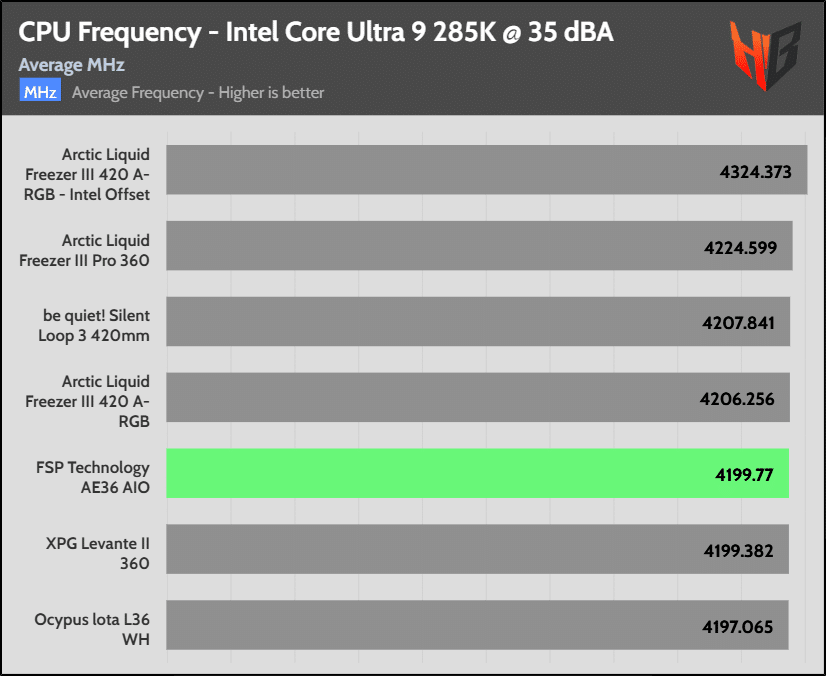Screen dimensions: 826x676
Task: Select the be quiet! Silent Loop 3 bar
Action: (478, 321)
